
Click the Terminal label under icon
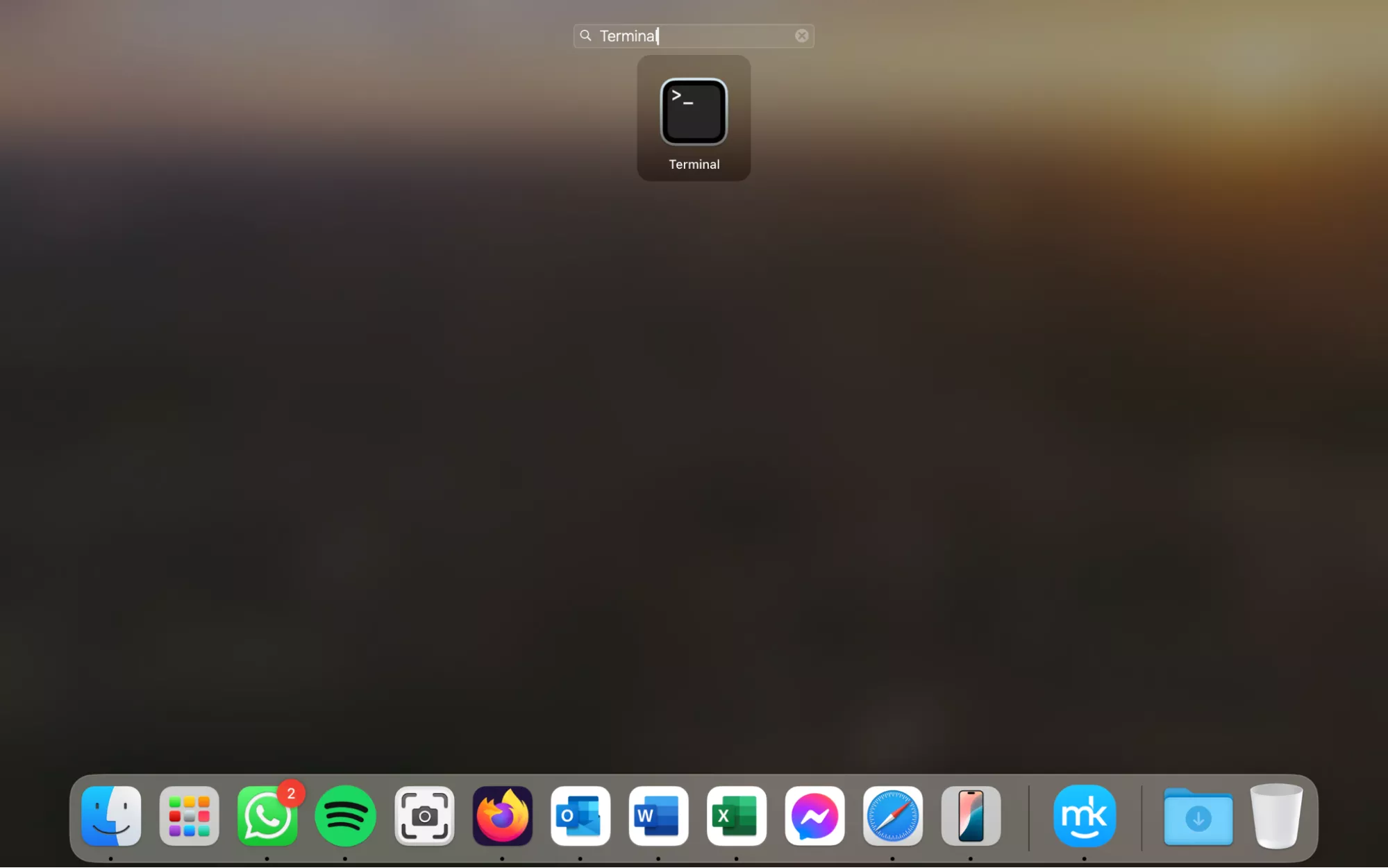point(694,165)
